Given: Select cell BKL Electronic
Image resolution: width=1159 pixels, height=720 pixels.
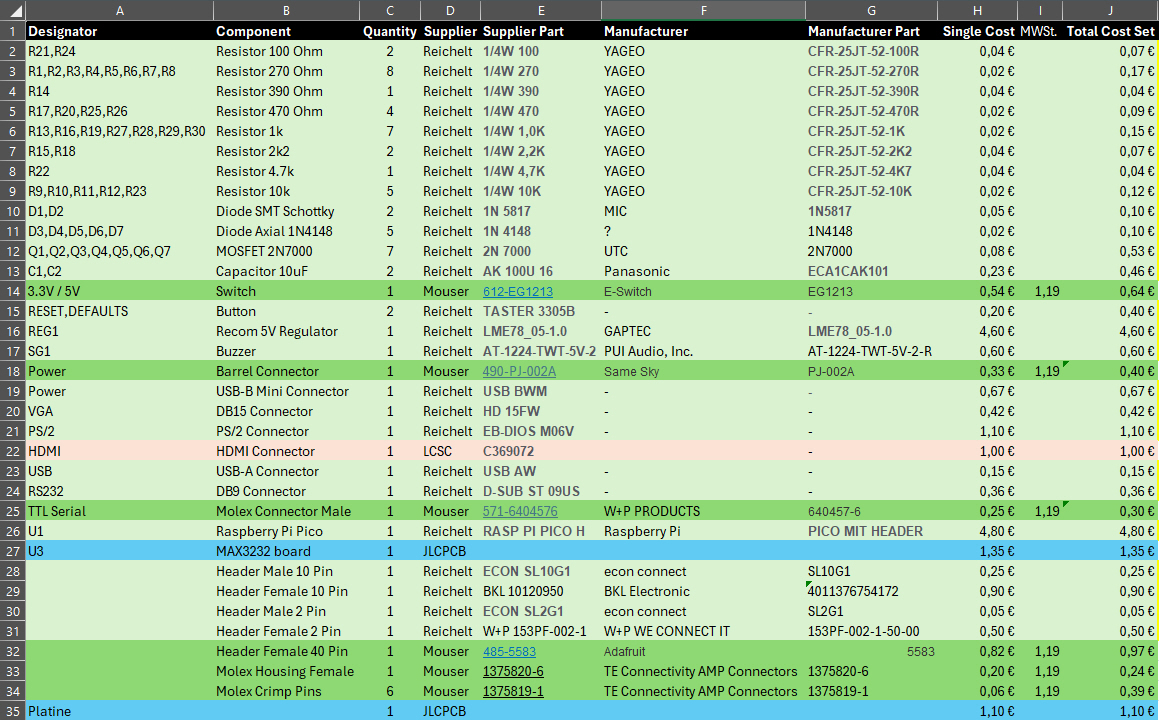Looking at the screenshot, I should 703,591.
